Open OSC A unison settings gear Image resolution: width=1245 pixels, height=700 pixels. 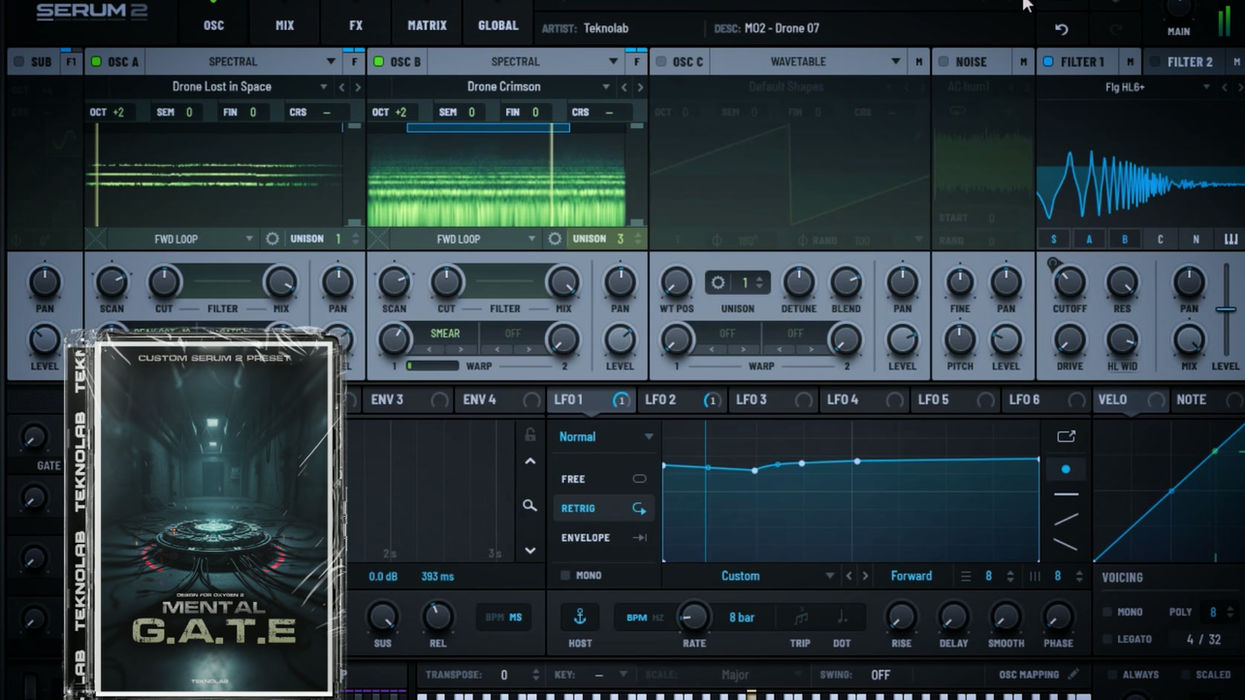(x=272, y=239)
